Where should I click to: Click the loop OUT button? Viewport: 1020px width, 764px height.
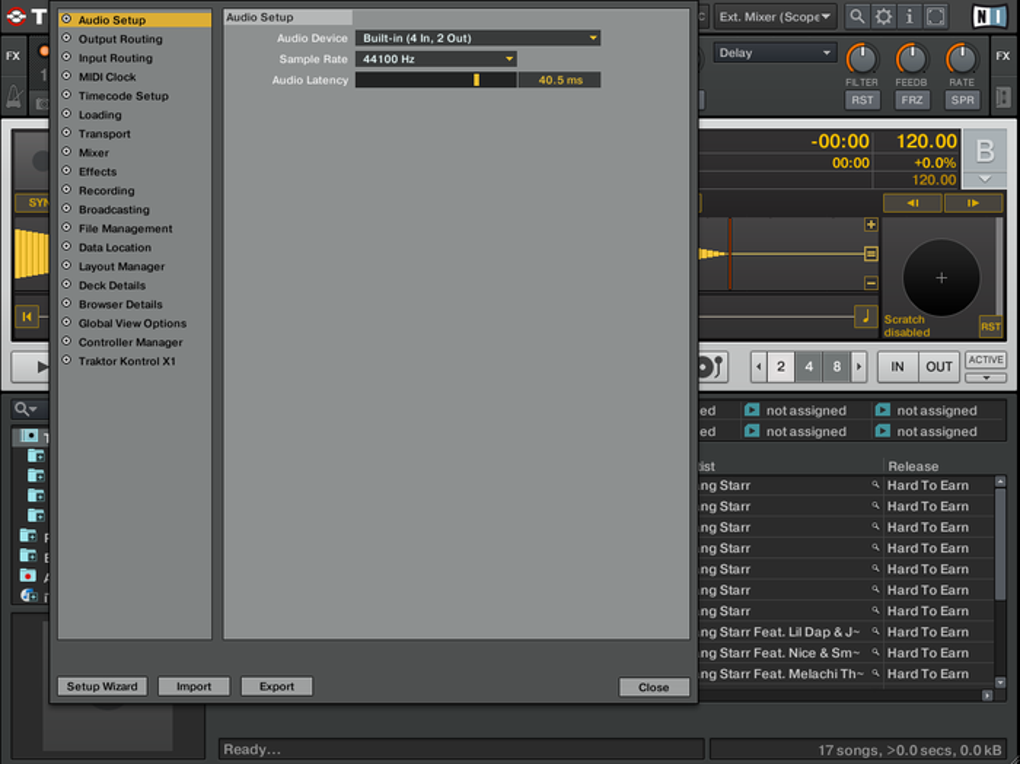939,367
